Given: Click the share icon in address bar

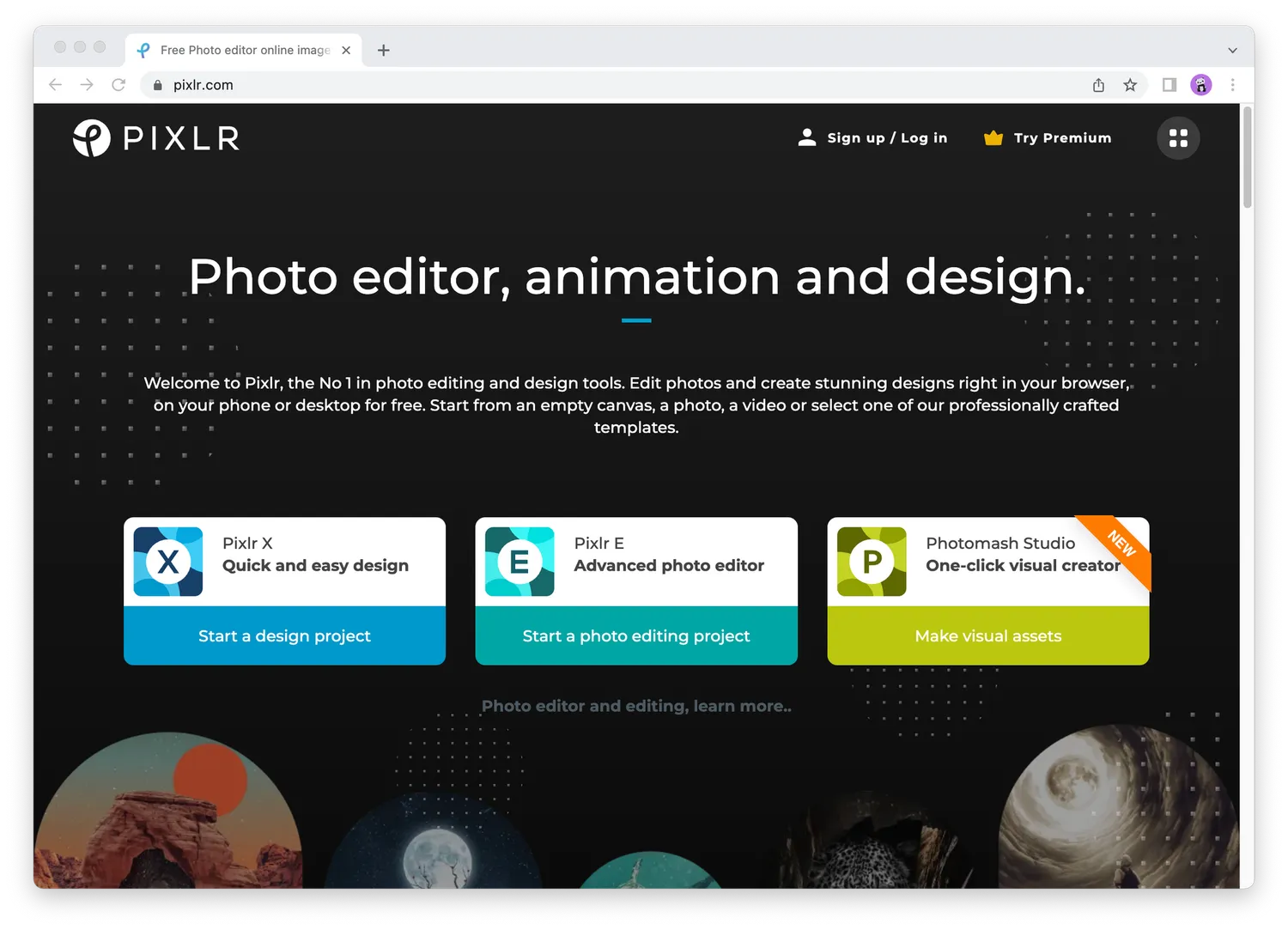Looking at the screenshot, I should [x=1098, y=85].
